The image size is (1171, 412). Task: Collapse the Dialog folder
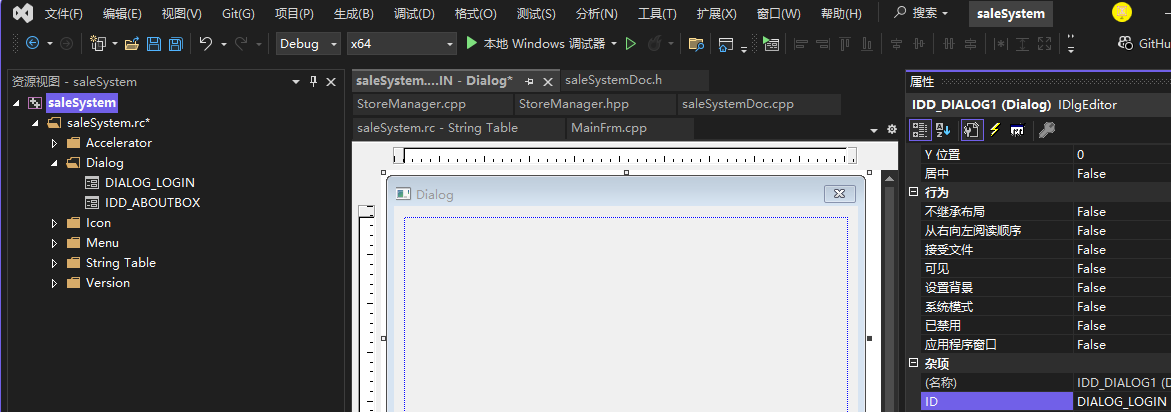tap(54, 163)
